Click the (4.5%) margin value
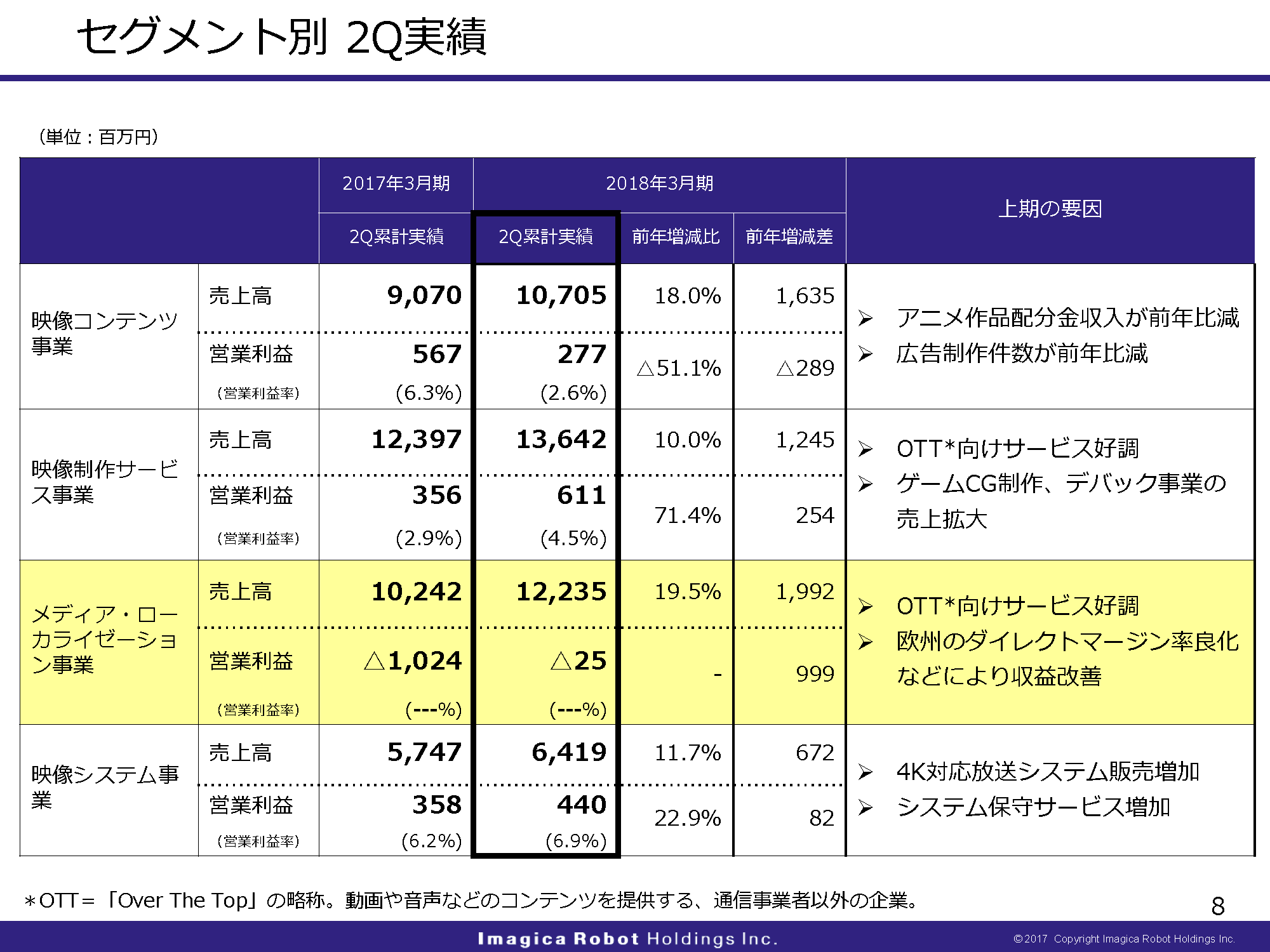This screenshot has width=1270, height=952. tap(573, 538)
